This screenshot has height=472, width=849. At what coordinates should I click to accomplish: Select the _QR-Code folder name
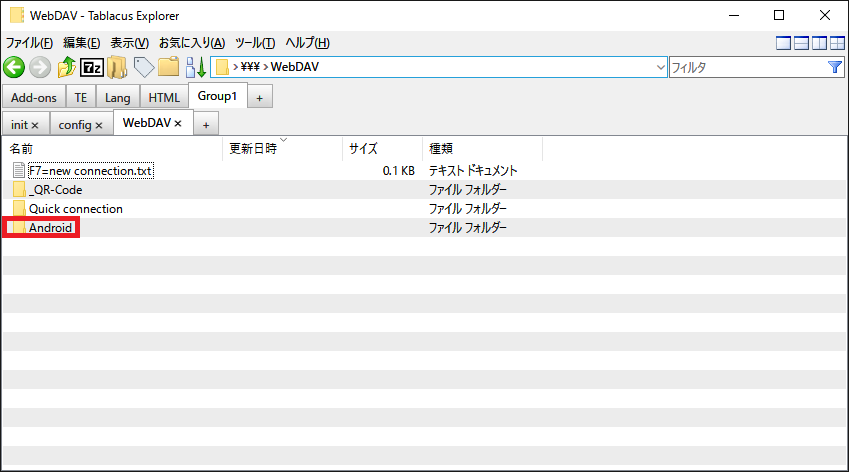[56, 189]
